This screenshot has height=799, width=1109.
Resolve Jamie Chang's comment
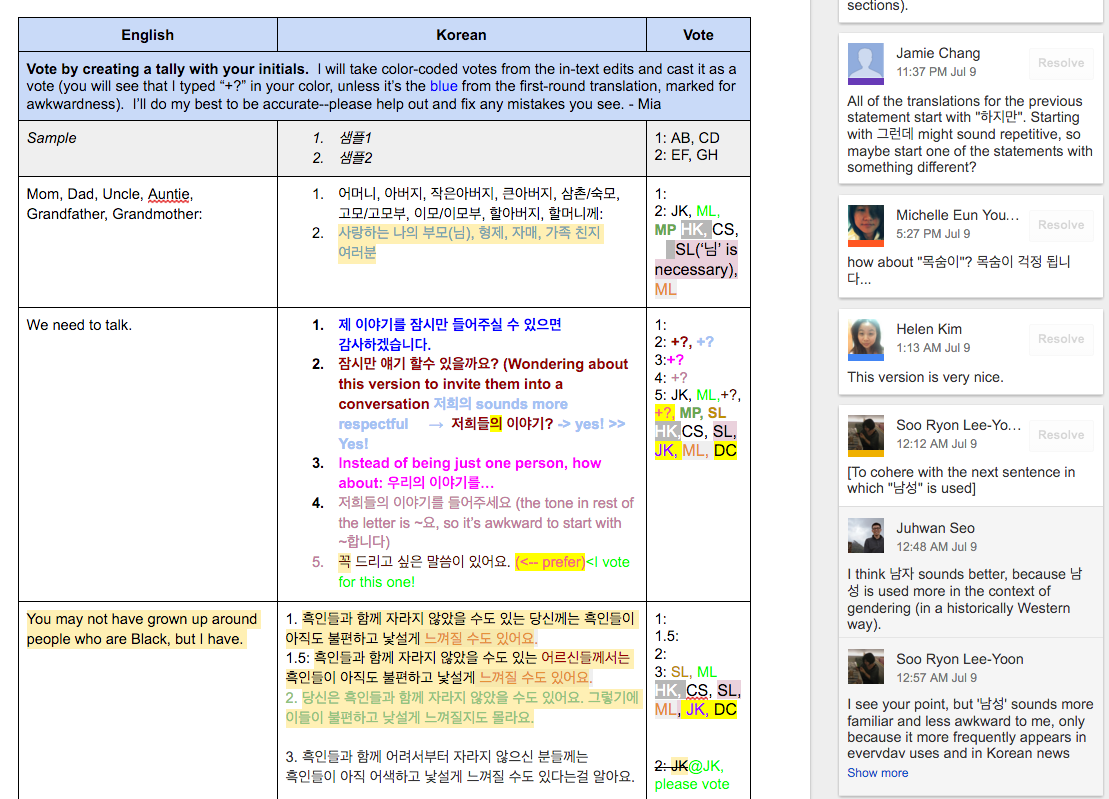[x=1060, y=63]
